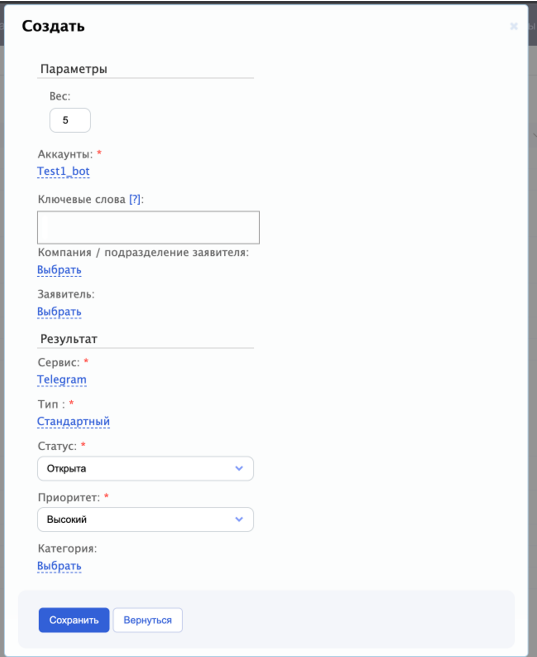
Task: Save the form with Сохранить
Action: [74, 620]
